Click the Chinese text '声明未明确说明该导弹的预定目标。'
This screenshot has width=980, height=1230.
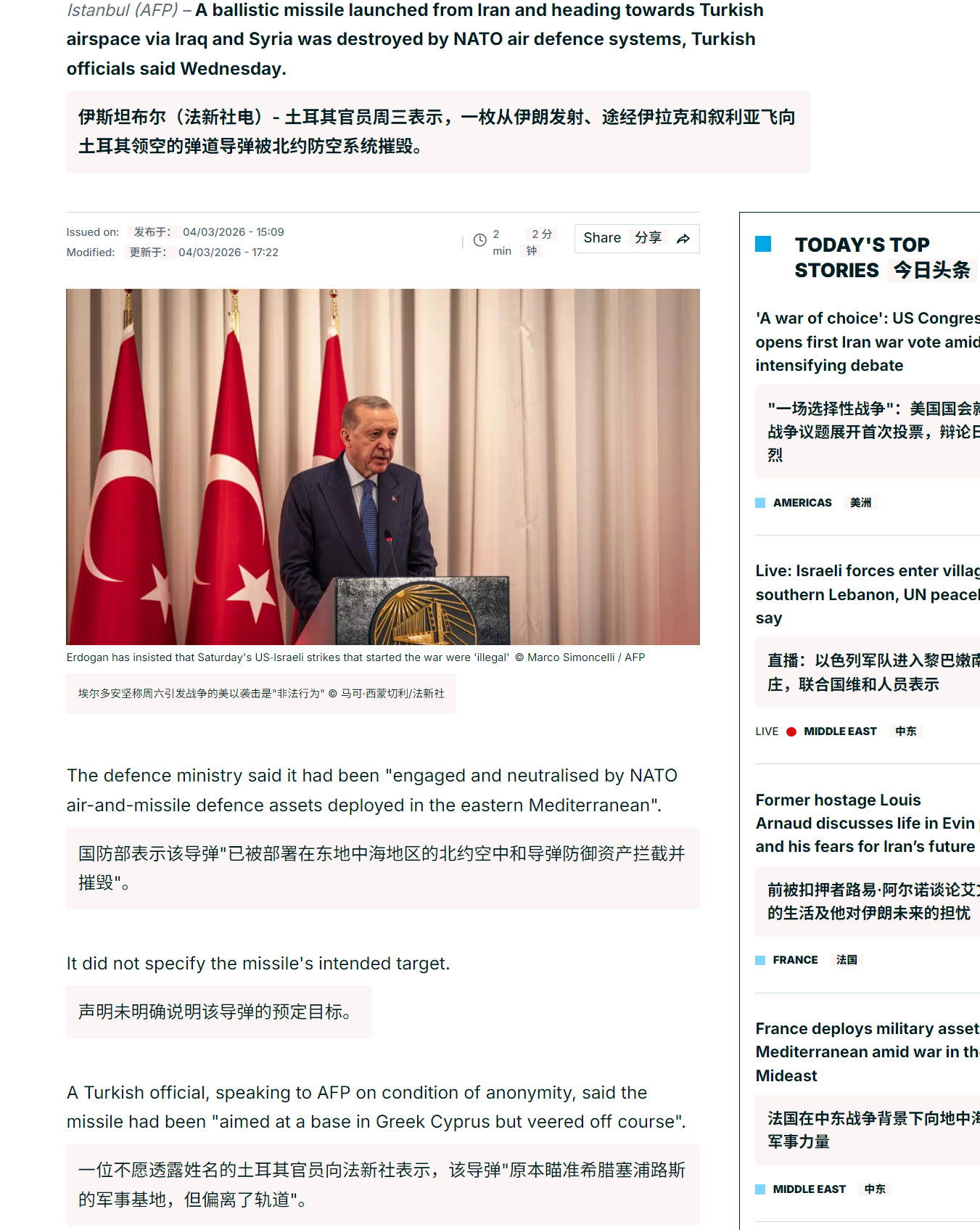[x=219, y=1012]
